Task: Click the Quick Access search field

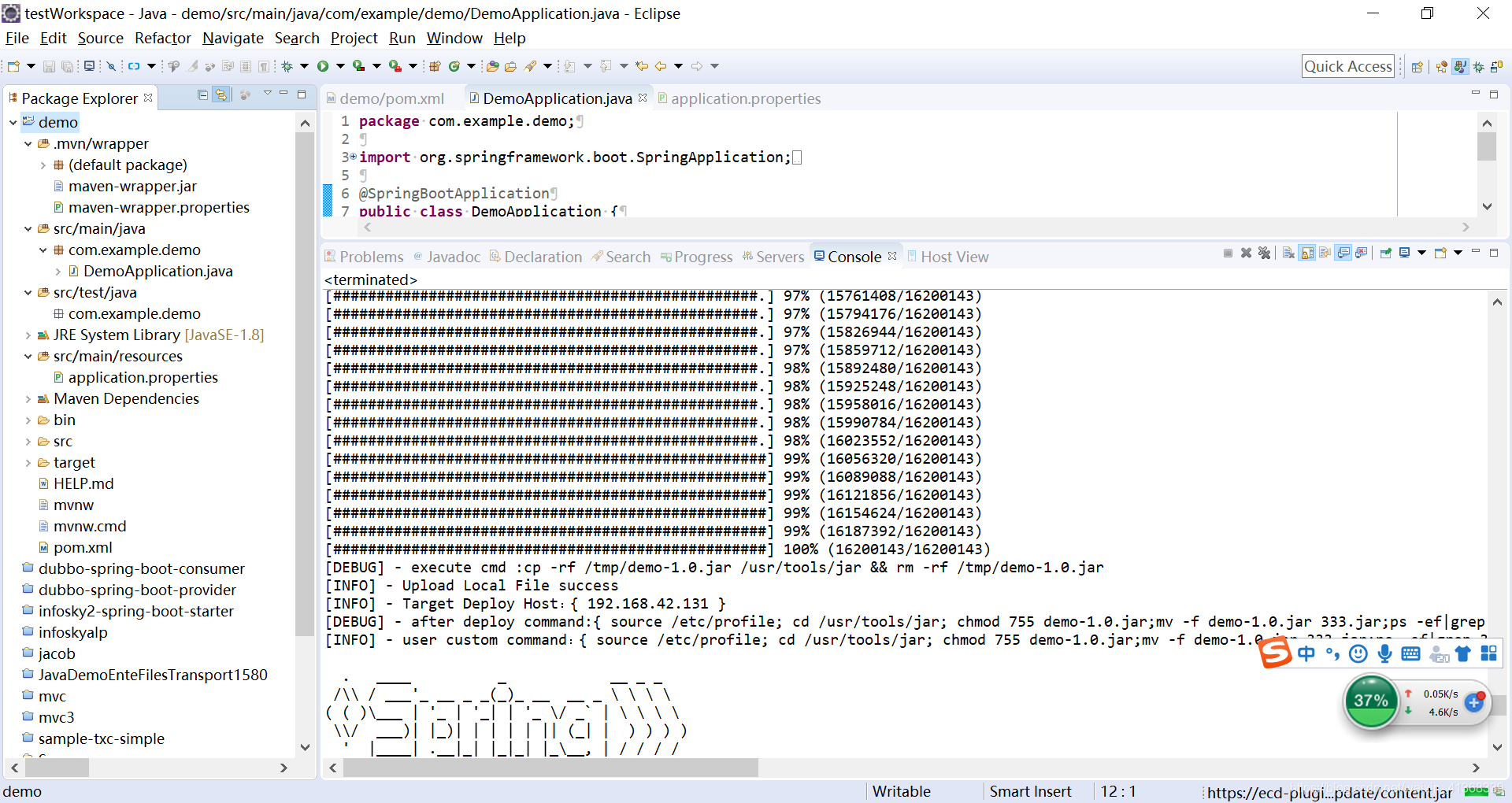Action: (1348, 66)
